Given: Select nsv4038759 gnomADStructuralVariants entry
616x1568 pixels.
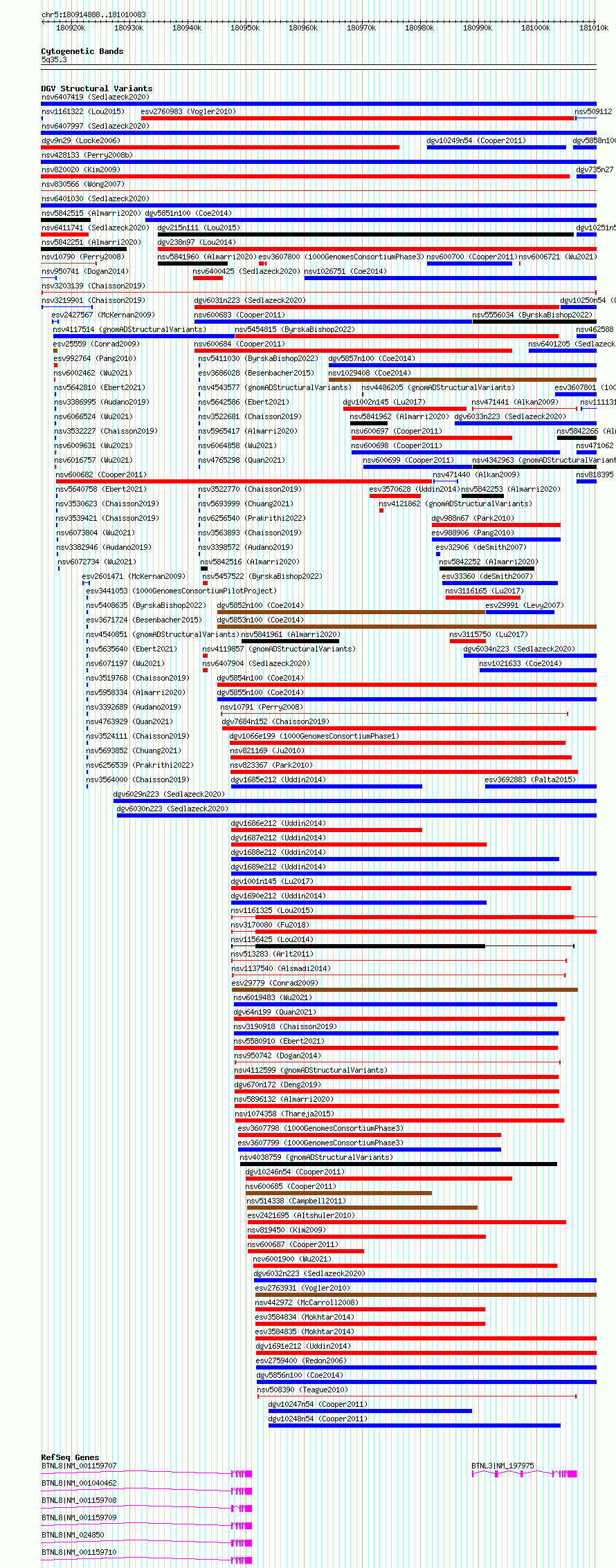Looking at the screenshot, I should click(x=316, y=1157).
